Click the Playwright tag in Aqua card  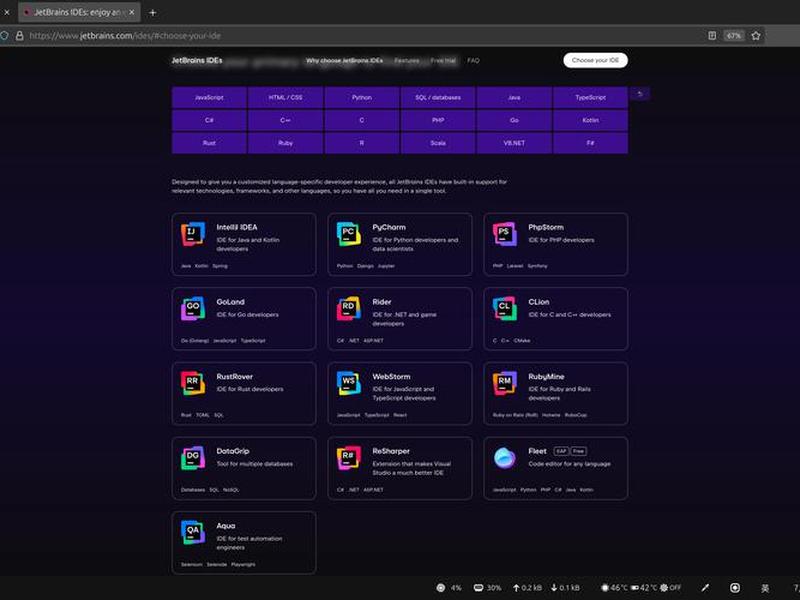(243, 564)
